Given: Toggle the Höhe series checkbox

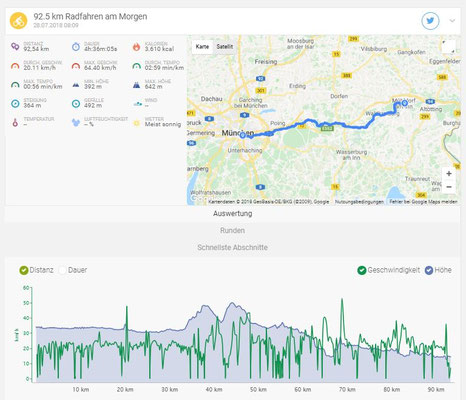Looking at the screenshot, I should click(429, 270).
